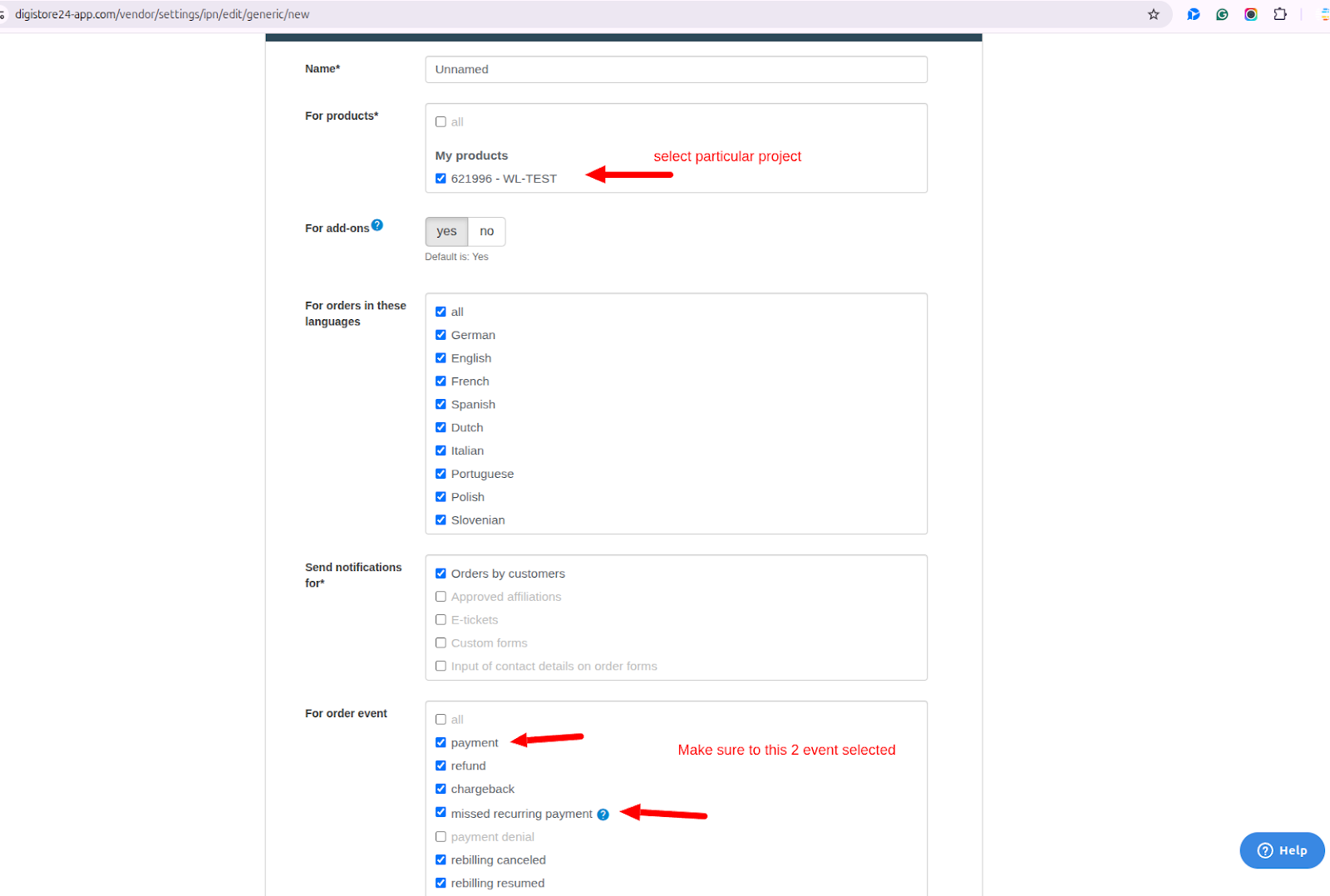The height and width of the screenshot is (896, 1330).
Task: Open the help tooltip for missed recurring payment
Action: click(x=603, y=815)
